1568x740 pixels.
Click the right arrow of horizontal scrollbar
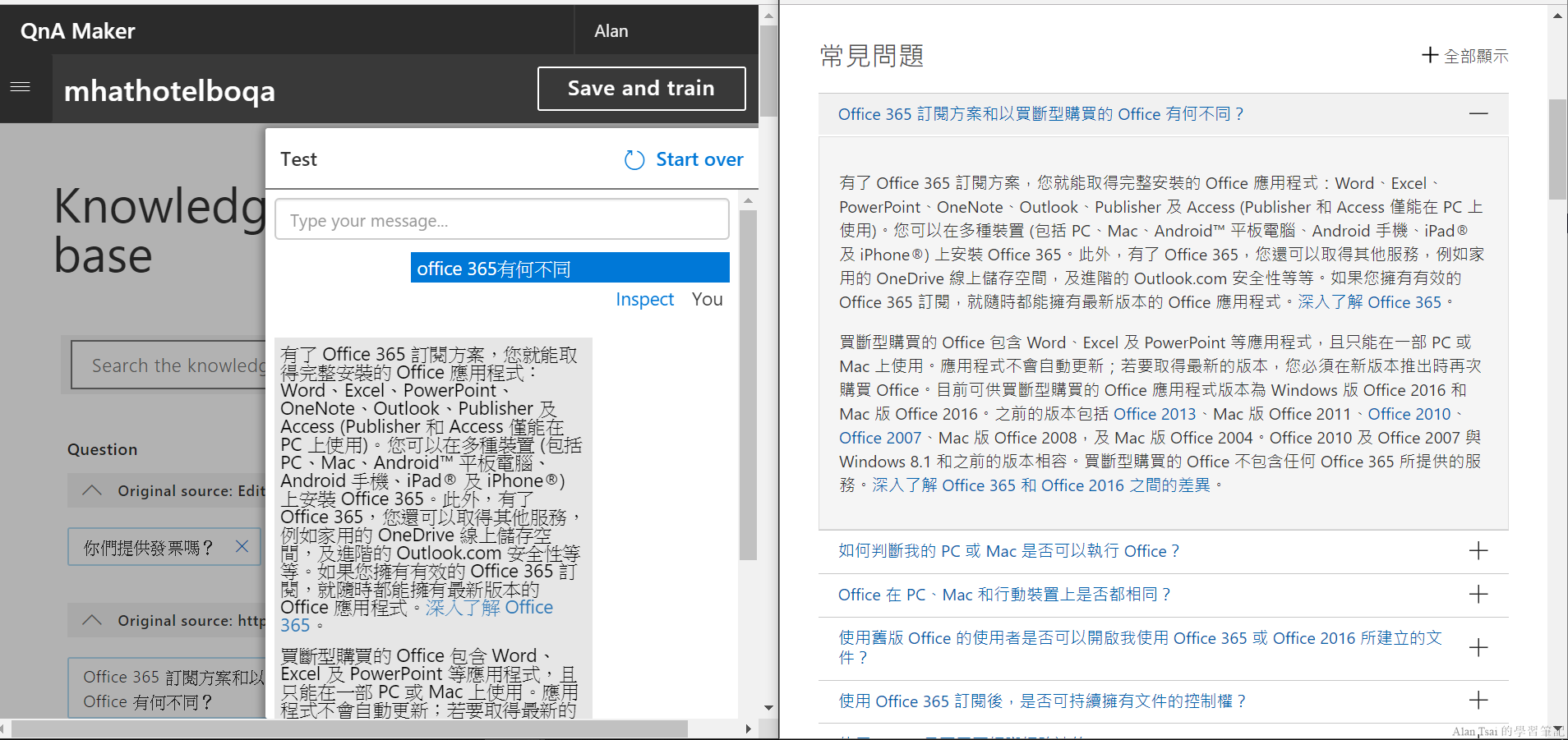(x=748, y=729)
